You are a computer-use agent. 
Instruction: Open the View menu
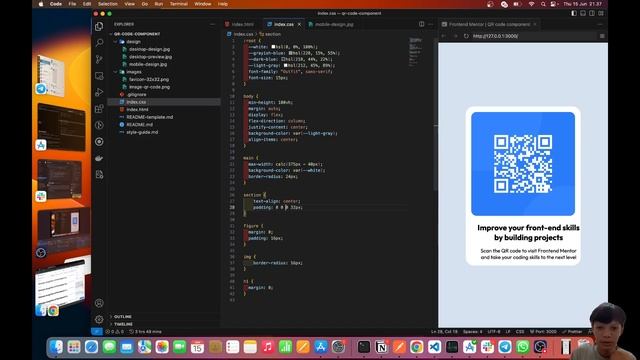coord(129,4)
